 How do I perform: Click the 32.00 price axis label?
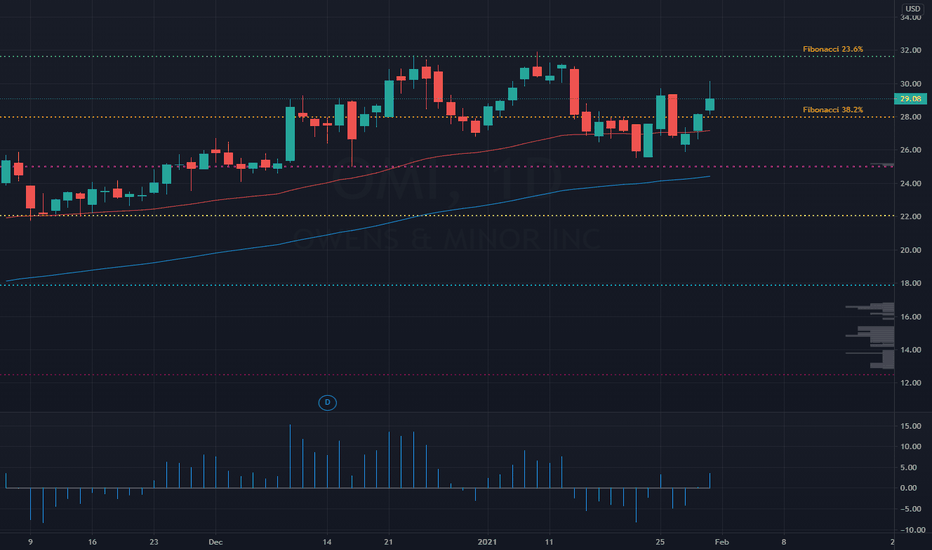coord(911,51)
